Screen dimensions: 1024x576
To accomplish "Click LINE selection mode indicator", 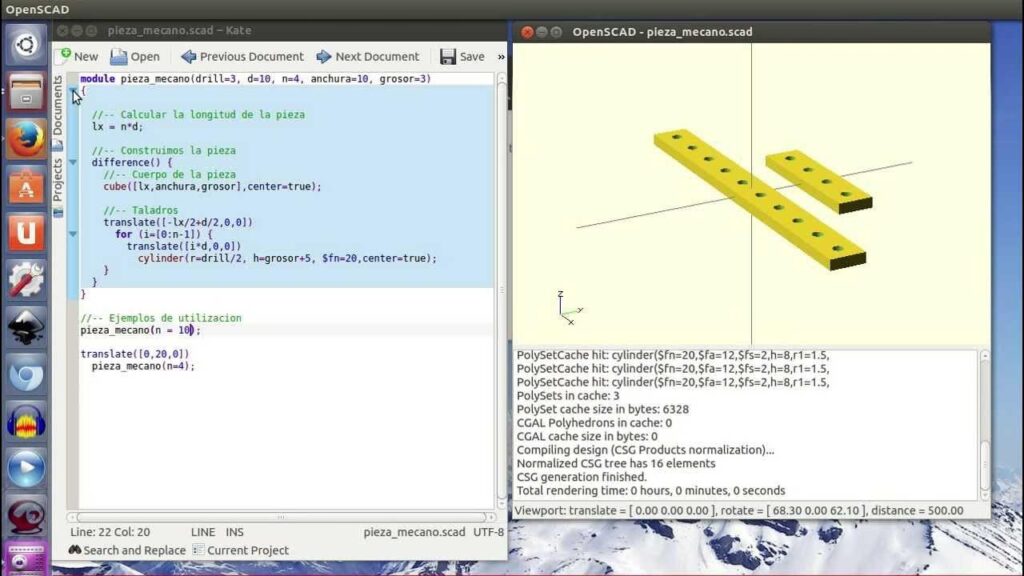I will coord(203,533).
